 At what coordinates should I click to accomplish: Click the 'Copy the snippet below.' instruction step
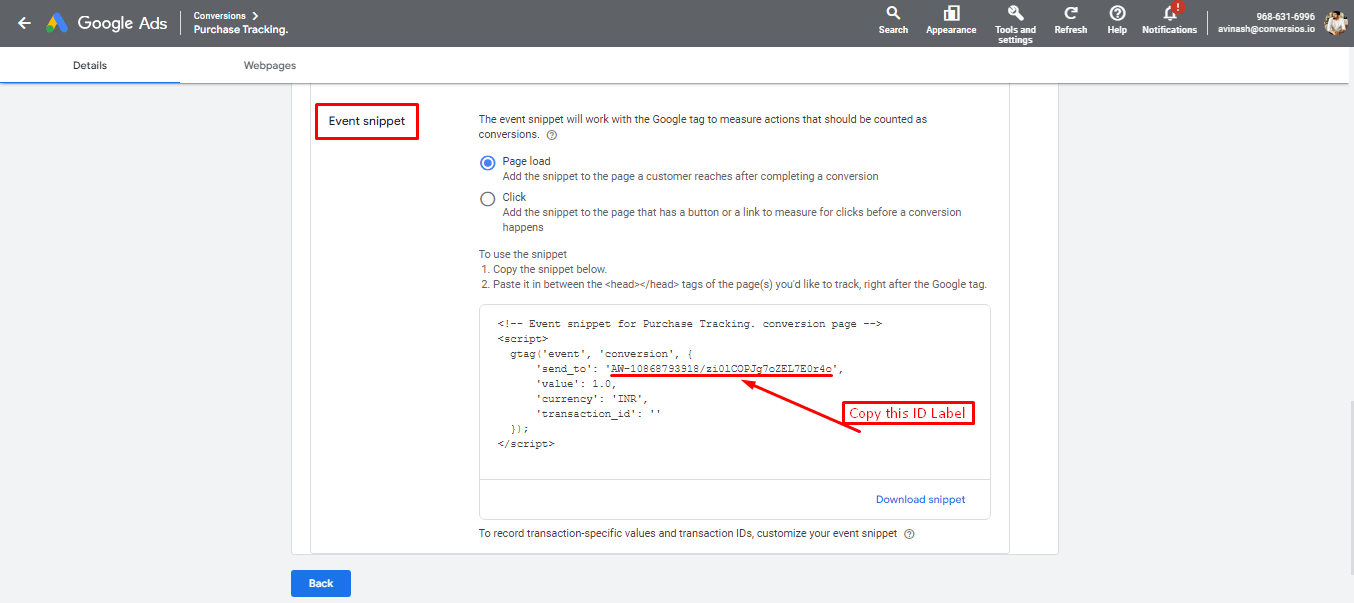tap(543, 269)
